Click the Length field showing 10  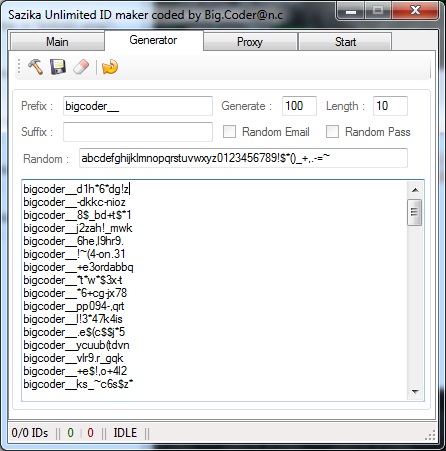[390, 106]
